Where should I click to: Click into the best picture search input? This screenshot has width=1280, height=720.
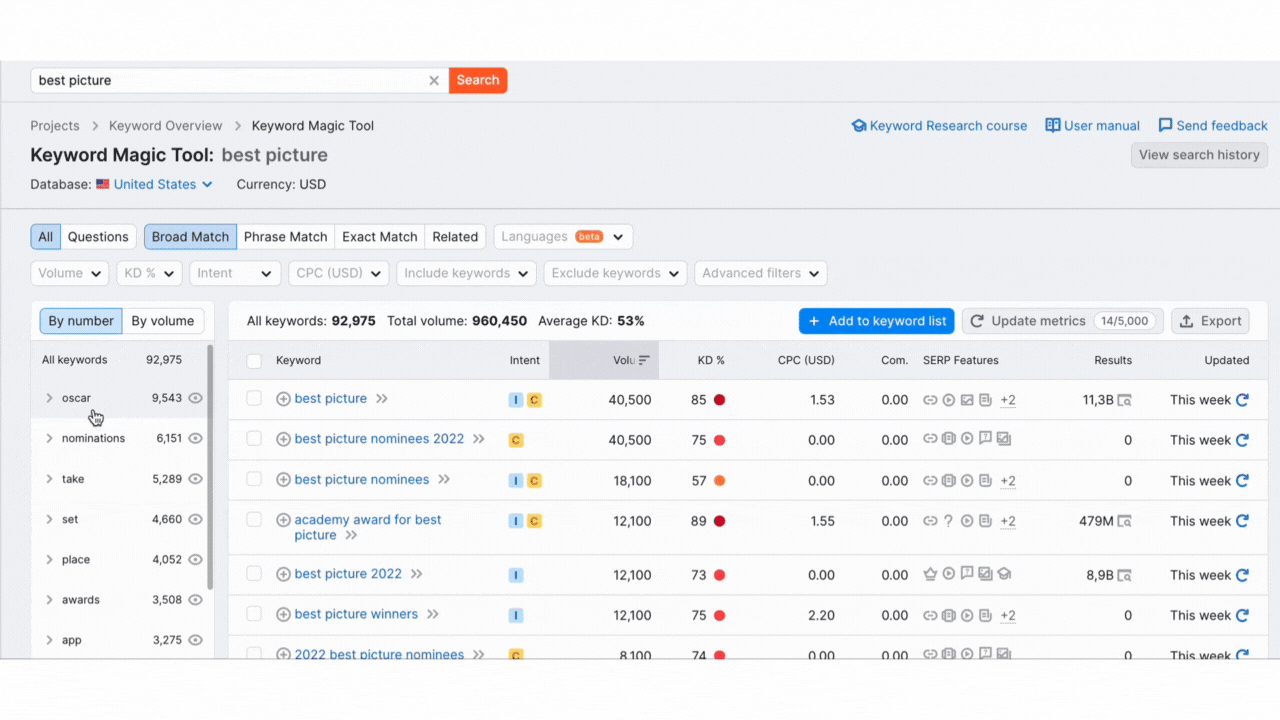tap(230, 81)
